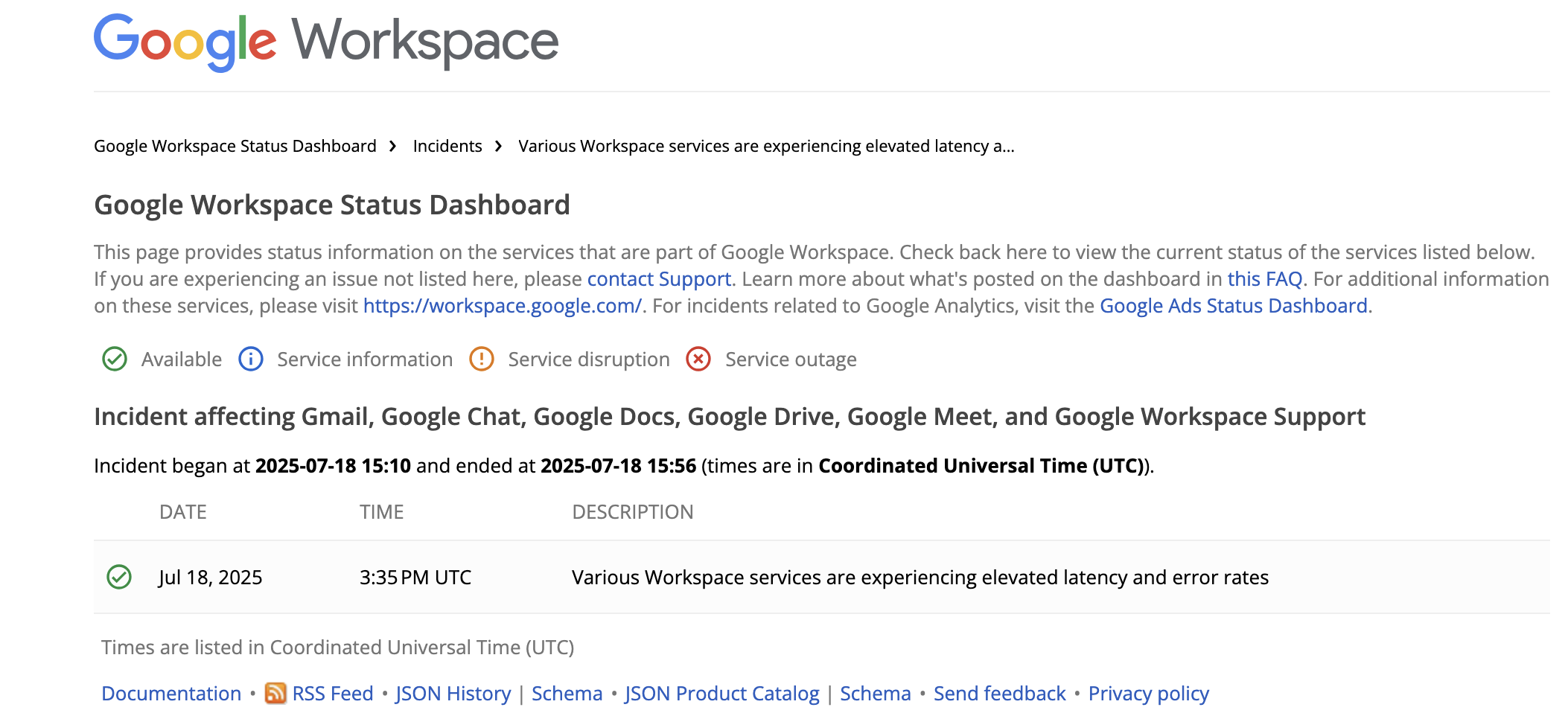Visit the workspace.google.com link
The height and width of the screenshot is (716, 1568).
[503, 306]
